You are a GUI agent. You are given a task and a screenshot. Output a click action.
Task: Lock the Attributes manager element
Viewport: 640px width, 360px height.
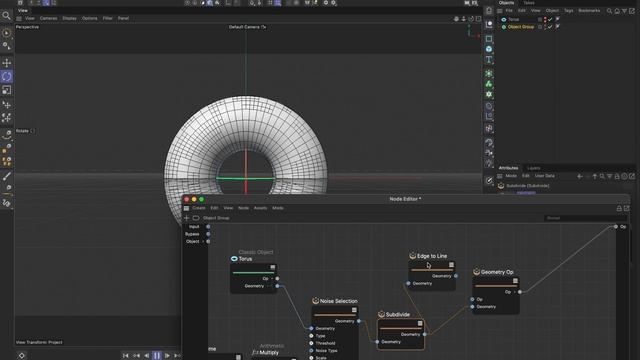tap(617, 176)
